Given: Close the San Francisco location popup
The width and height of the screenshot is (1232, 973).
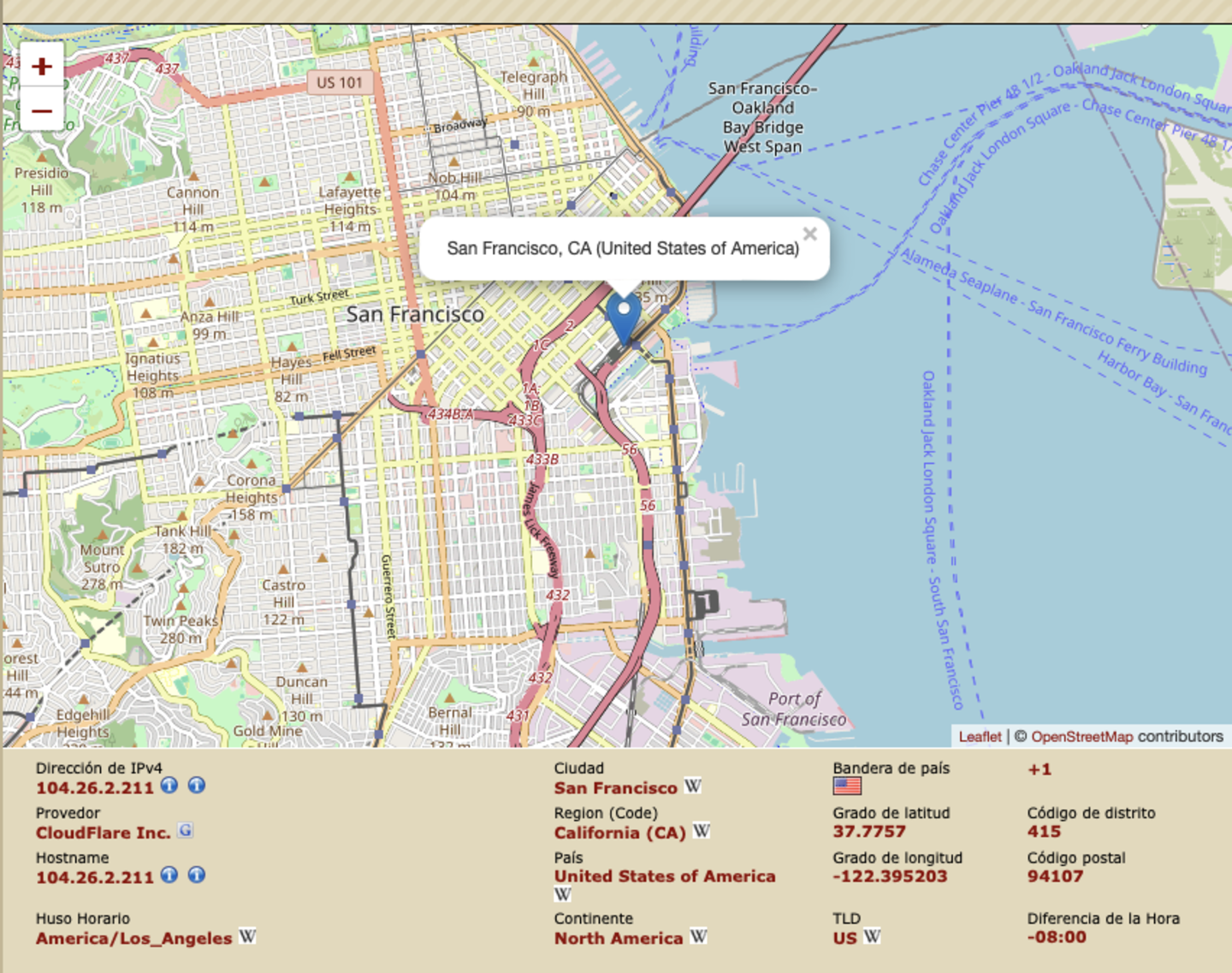Looking at the screenshot, I should [809, 234].
